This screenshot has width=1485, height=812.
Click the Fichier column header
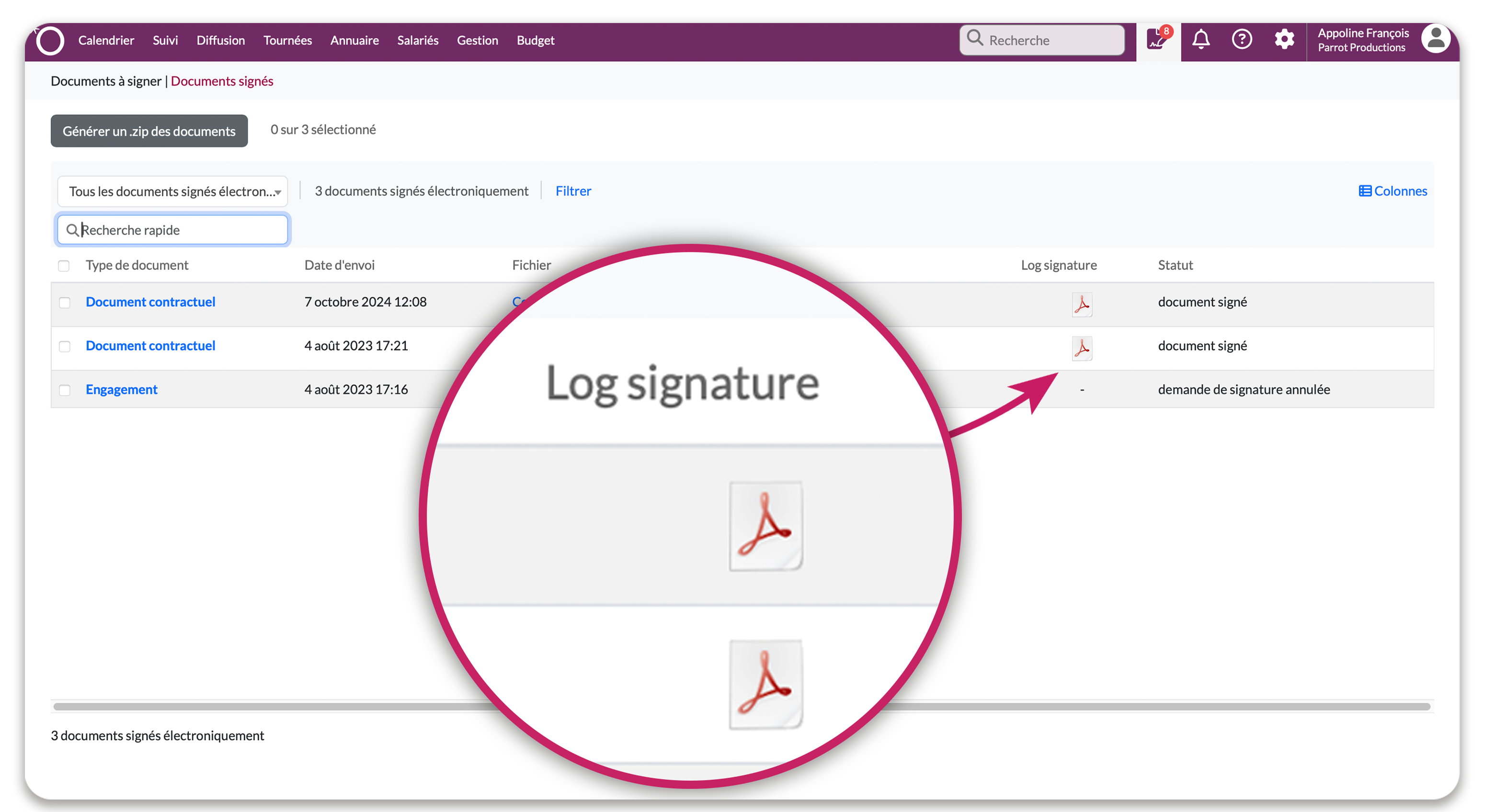532,265
